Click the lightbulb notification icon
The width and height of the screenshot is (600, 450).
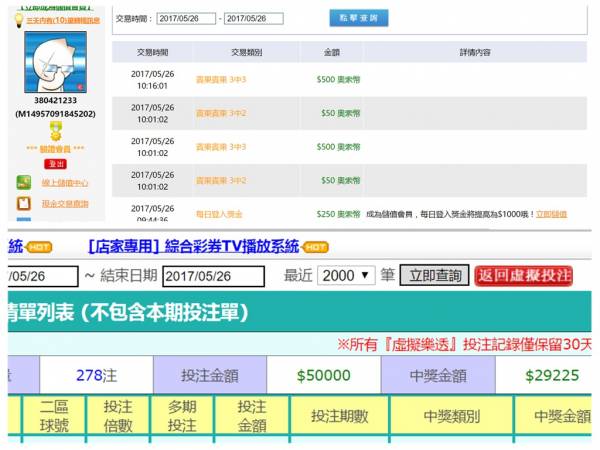click(19, 20)
